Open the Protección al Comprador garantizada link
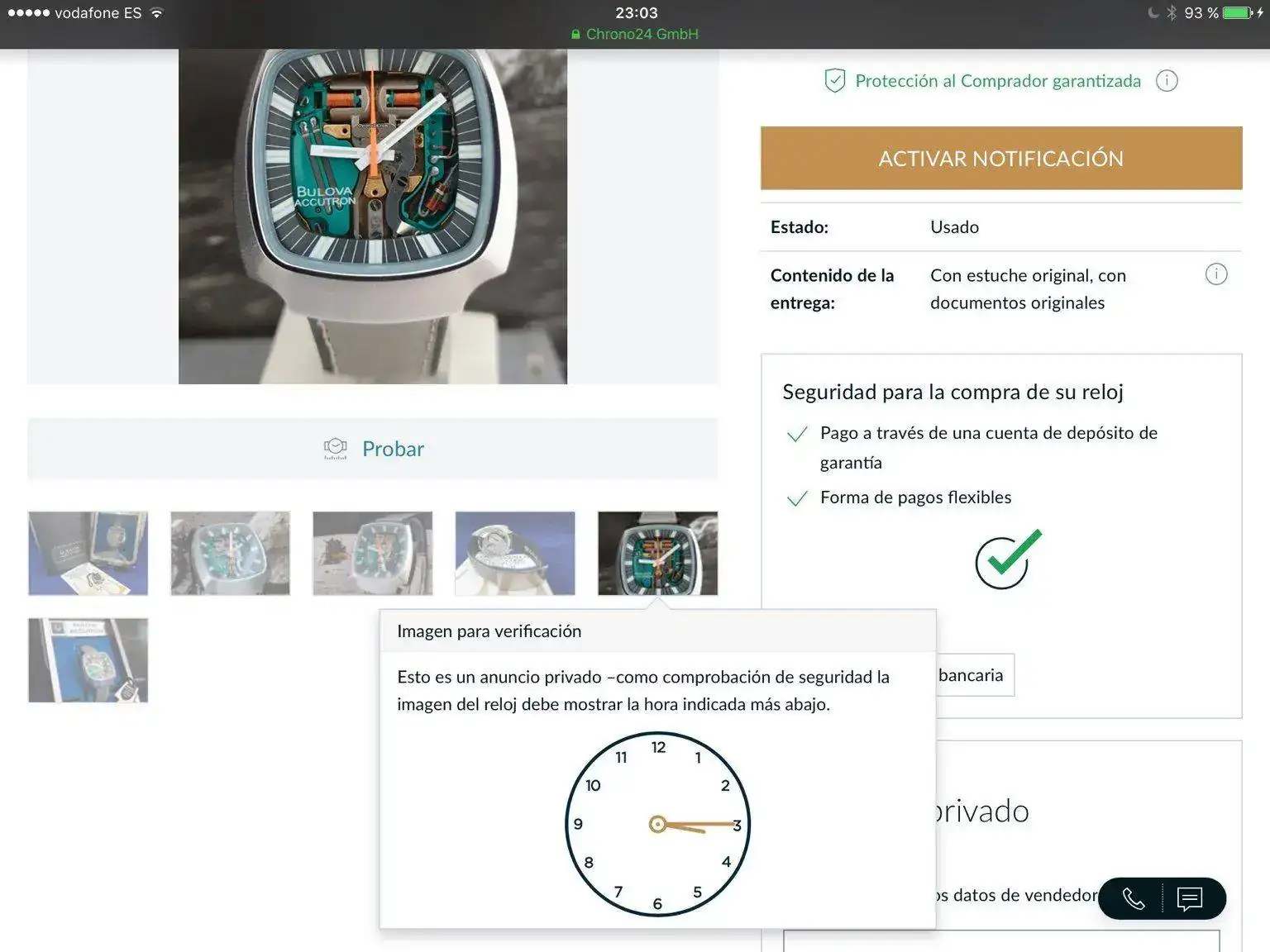This screenshot has height=952, width=1270. point(997,81)
